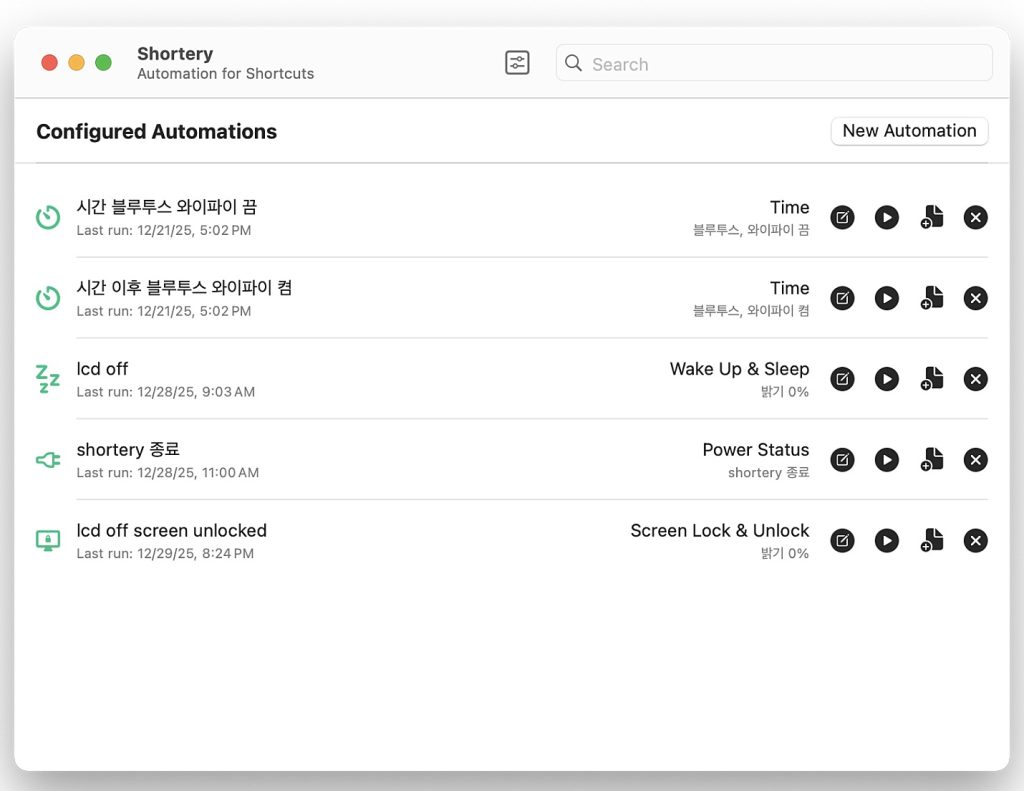Viewport: 1024px width, 791px height.
Task: Run the 시간 이후 블루투스 와이파이 켬 automation
Action: (x=887, y=298)
